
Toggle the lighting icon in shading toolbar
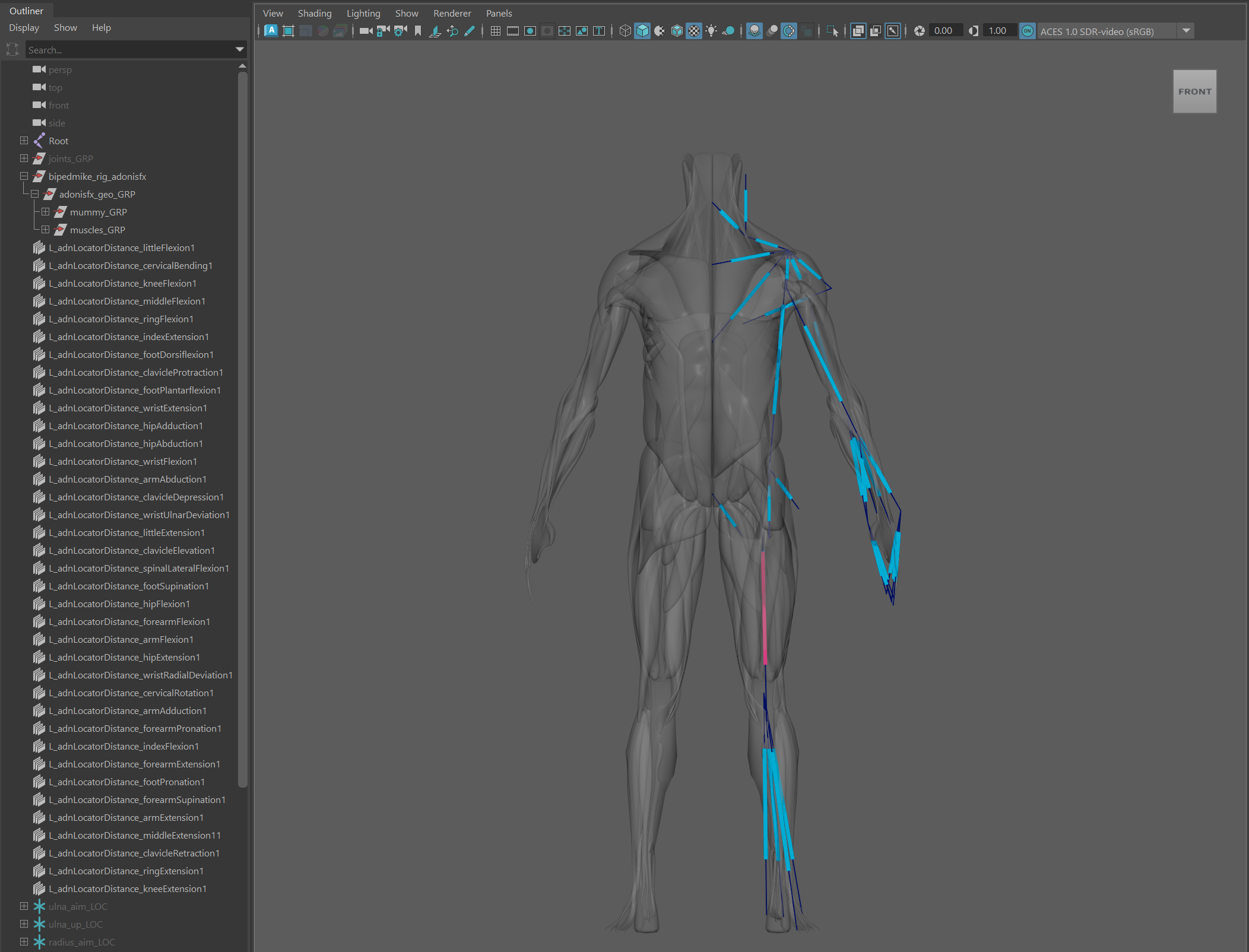[x=711, y=31]
